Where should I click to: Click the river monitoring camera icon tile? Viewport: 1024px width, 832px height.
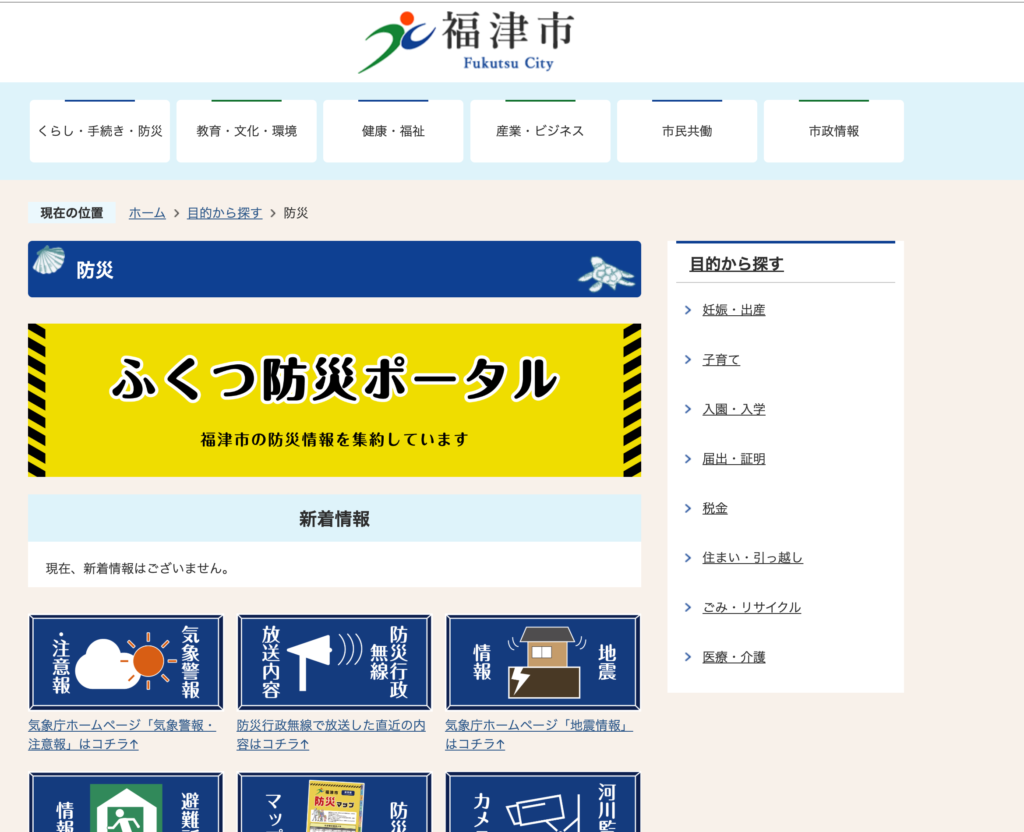tap(542, 803)
